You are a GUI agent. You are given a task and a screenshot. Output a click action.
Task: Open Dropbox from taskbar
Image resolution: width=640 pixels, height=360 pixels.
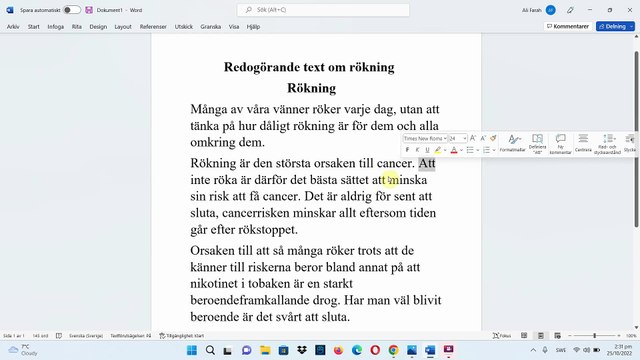tap(302, 350)
